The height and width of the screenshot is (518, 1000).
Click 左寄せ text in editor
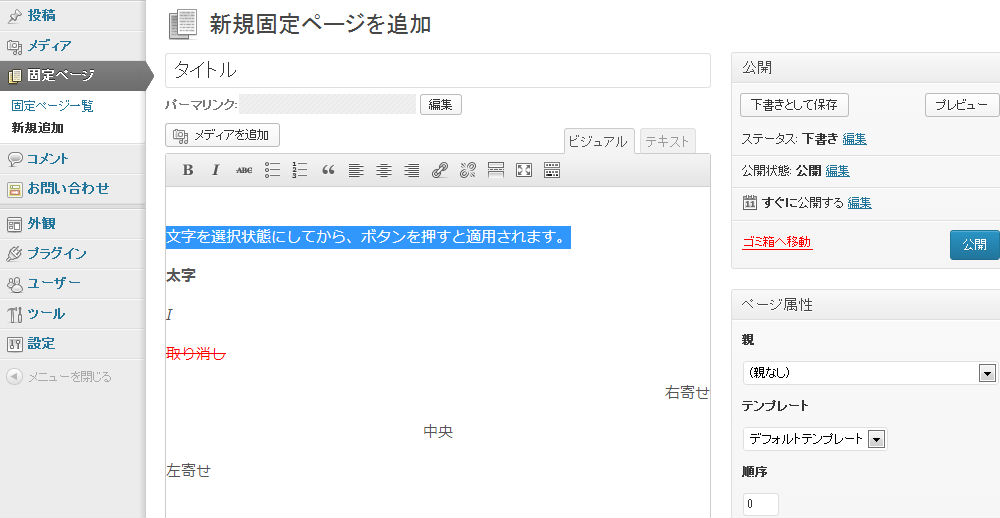[188, 471]
